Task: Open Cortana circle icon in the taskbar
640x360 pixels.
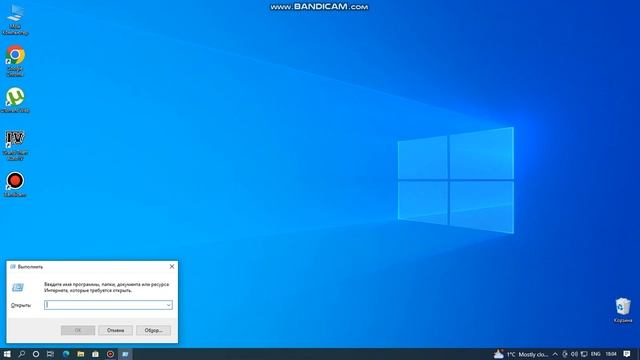Action: click(x=36, y=354)
